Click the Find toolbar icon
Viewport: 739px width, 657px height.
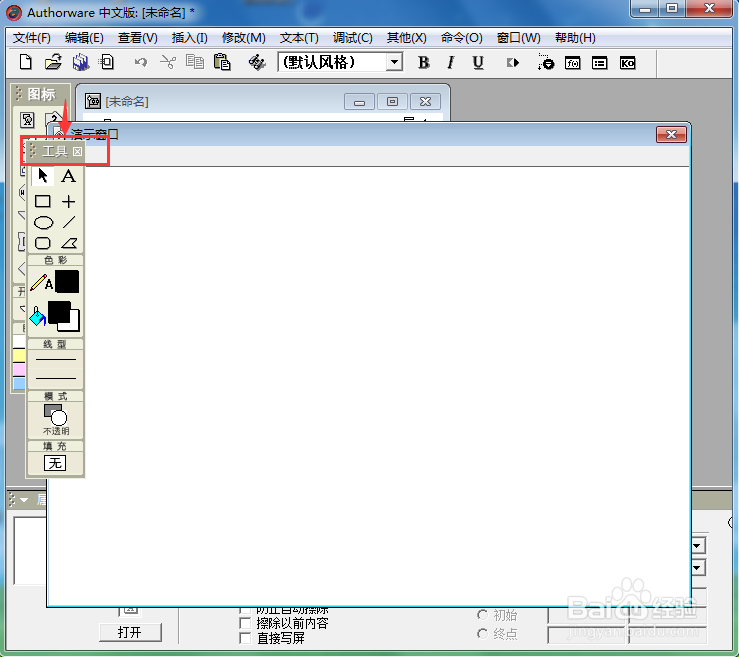click(x=257, y=62)
